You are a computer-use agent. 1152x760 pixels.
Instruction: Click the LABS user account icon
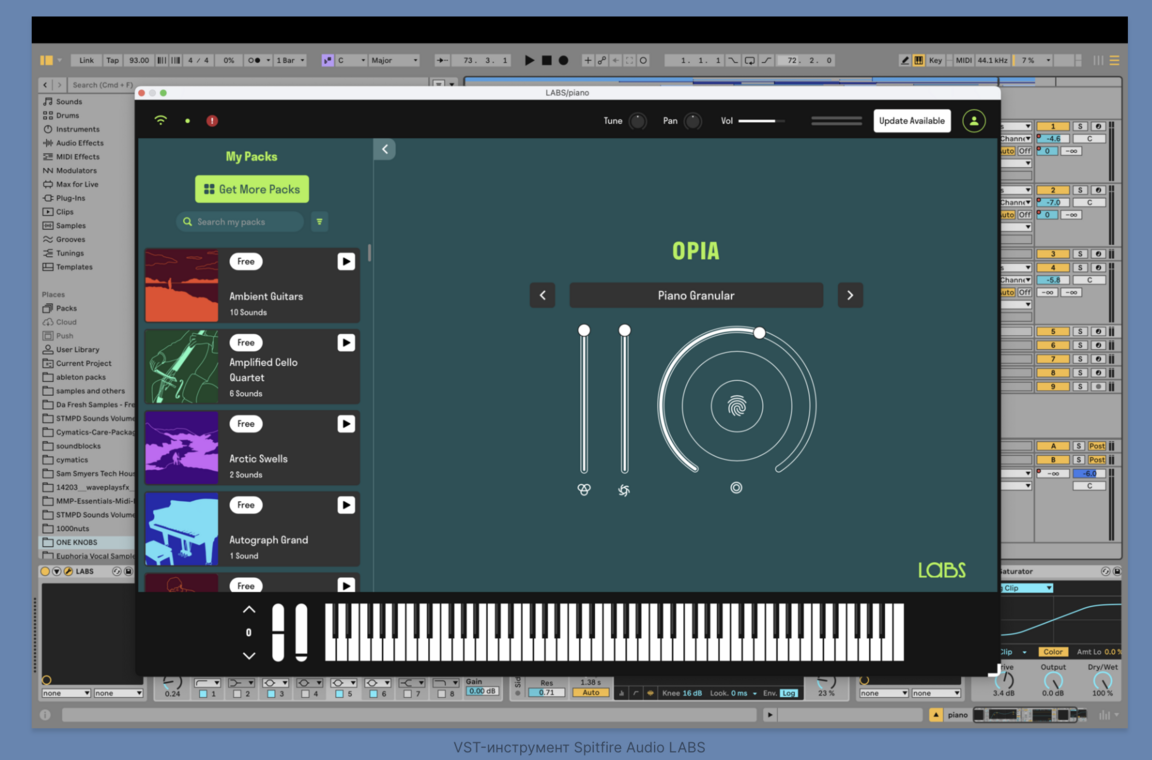click(973, 121)
